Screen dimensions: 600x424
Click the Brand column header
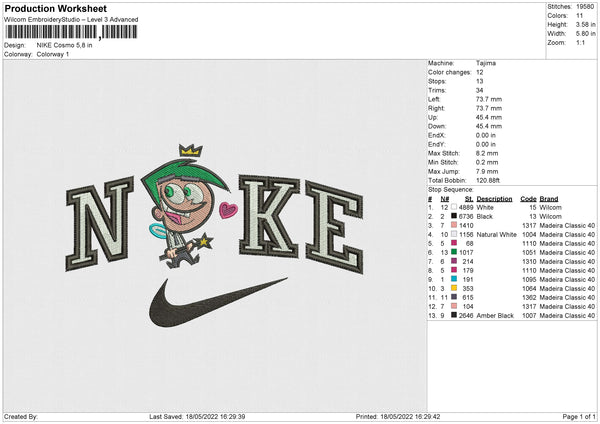549,199
